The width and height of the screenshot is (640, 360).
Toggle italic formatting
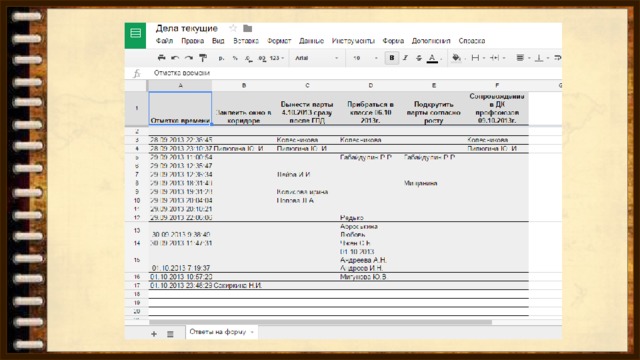point(405,58)
